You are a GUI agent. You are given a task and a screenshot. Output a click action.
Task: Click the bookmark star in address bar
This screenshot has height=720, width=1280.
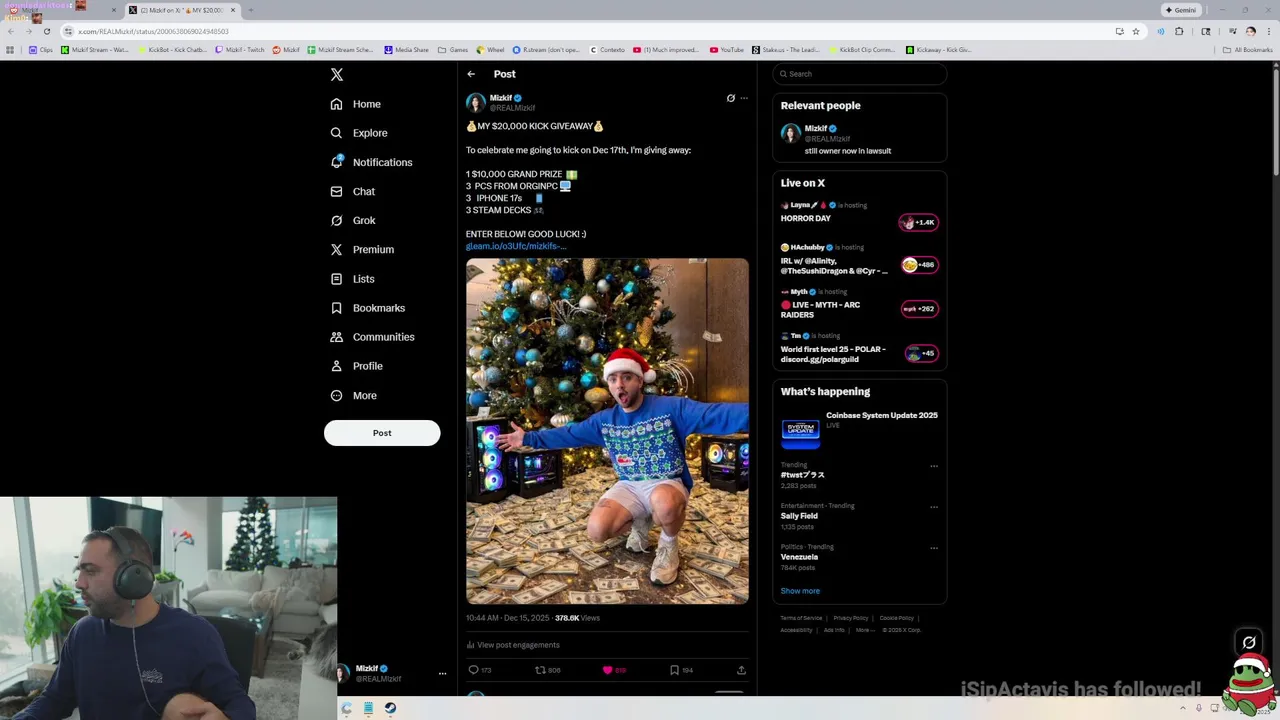coord(1136,31)
